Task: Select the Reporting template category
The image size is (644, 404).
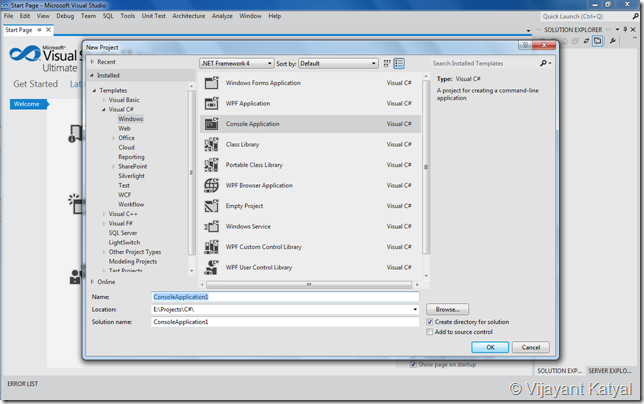Action: [x=131, y=157]
